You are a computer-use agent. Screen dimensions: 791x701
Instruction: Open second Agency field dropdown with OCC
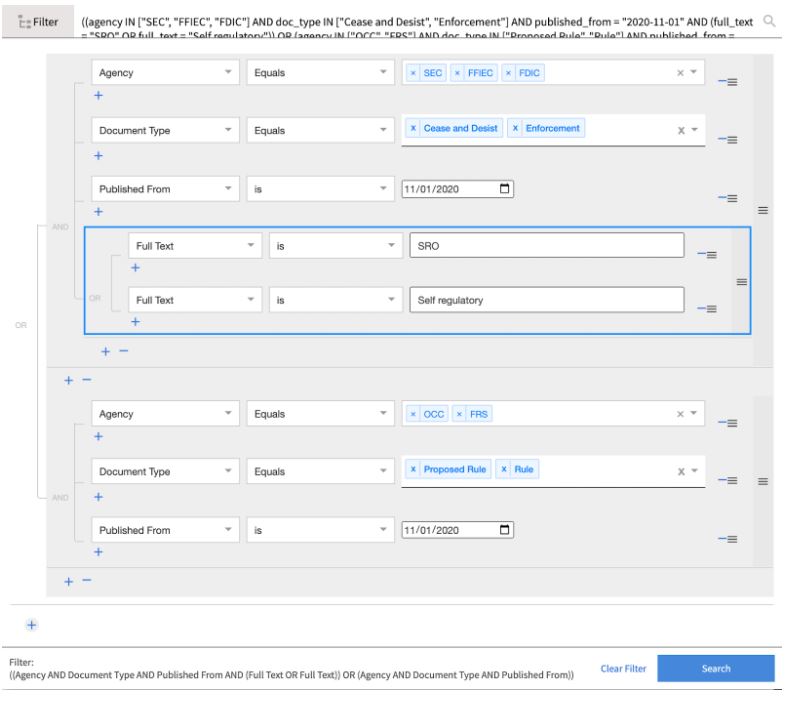click(165, 414)
